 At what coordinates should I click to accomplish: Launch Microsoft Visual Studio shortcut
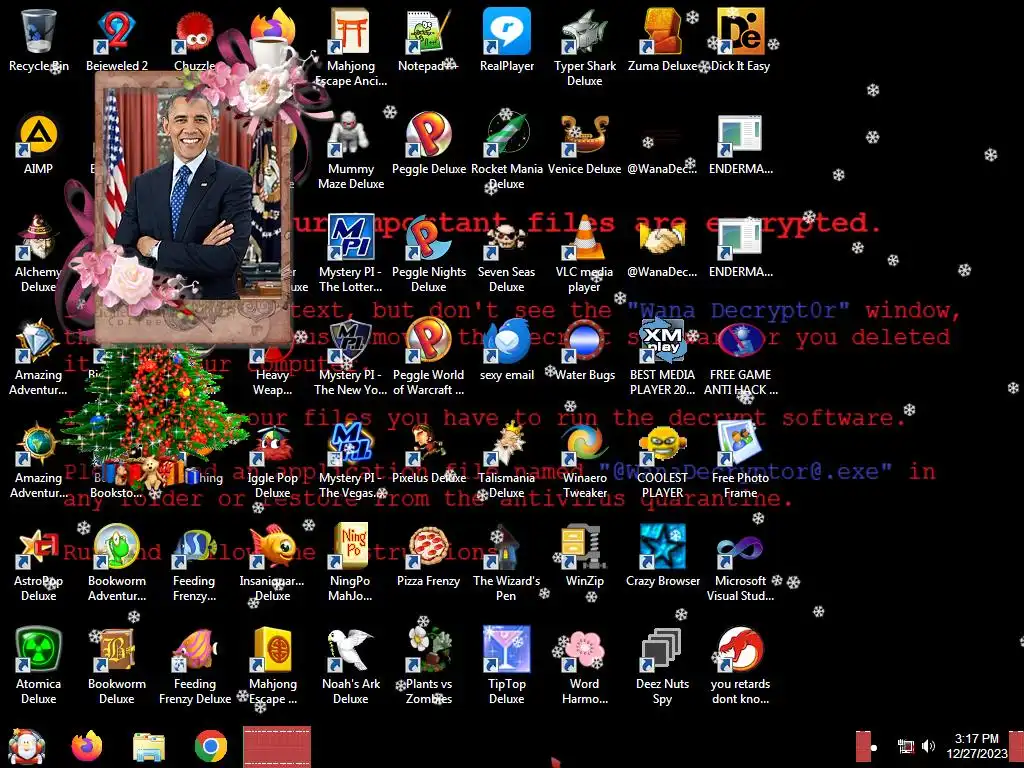[x=741, y=562]
